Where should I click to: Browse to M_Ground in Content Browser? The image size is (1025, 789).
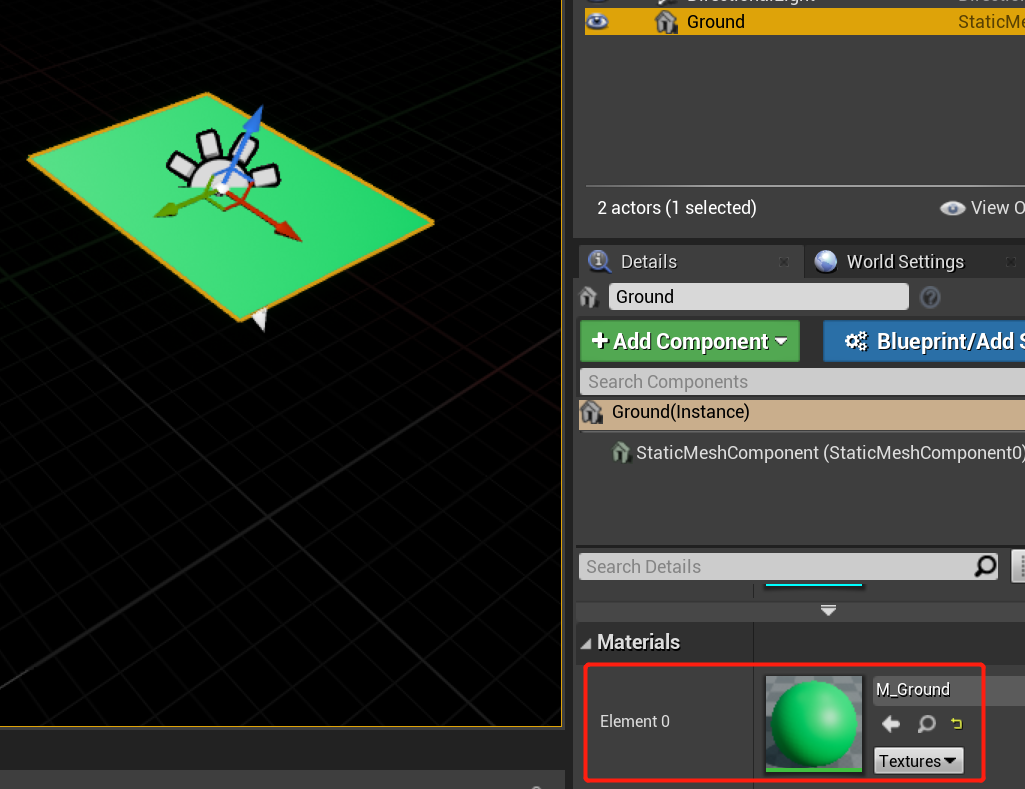pos(926,724)
